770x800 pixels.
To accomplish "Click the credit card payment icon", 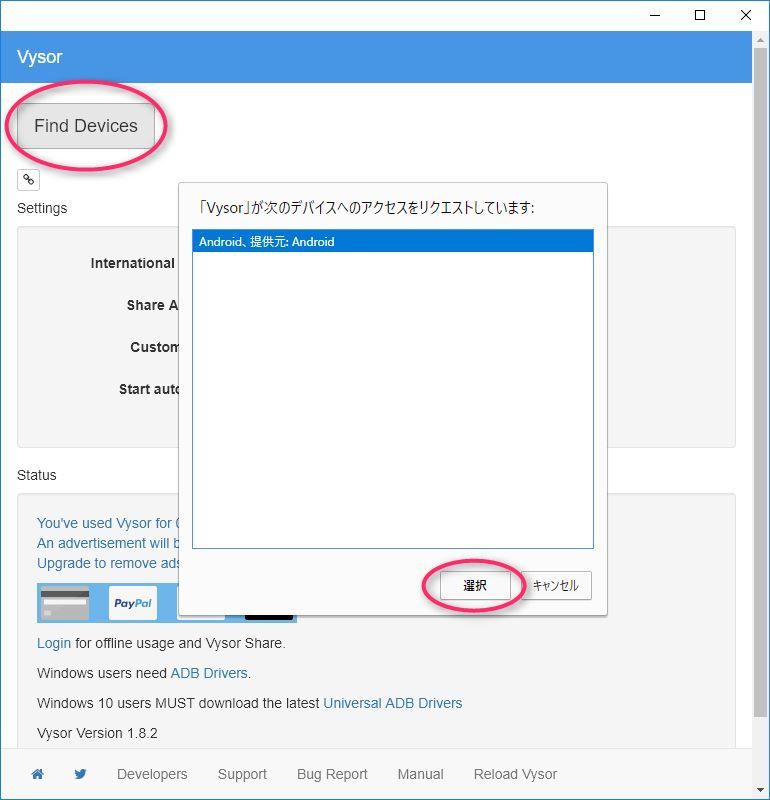I will tap(65, 603).
